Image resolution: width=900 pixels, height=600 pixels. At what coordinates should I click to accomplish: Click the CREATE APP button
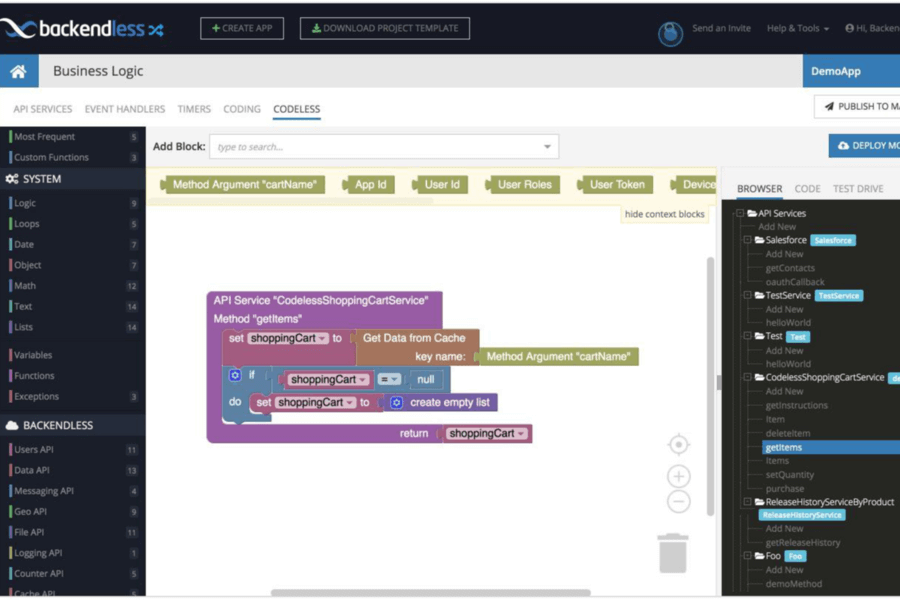242,28
